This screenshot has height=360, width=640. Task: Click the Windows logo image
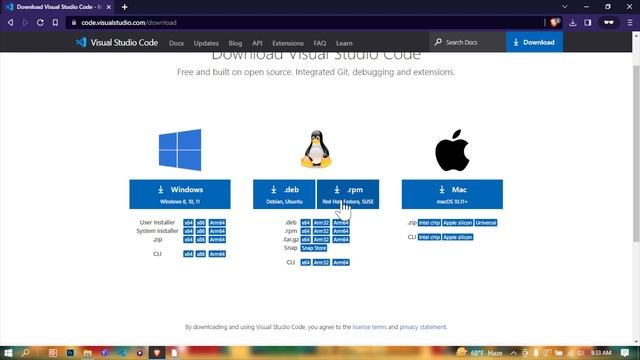coord(180,150)
